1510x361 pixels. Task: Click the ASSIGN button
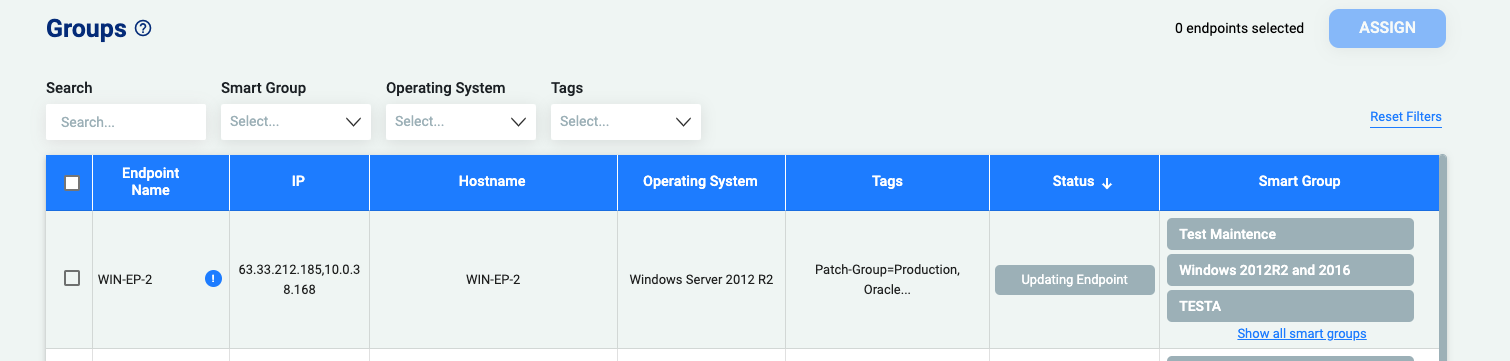pyautogui.click(x=1387, y=28)
